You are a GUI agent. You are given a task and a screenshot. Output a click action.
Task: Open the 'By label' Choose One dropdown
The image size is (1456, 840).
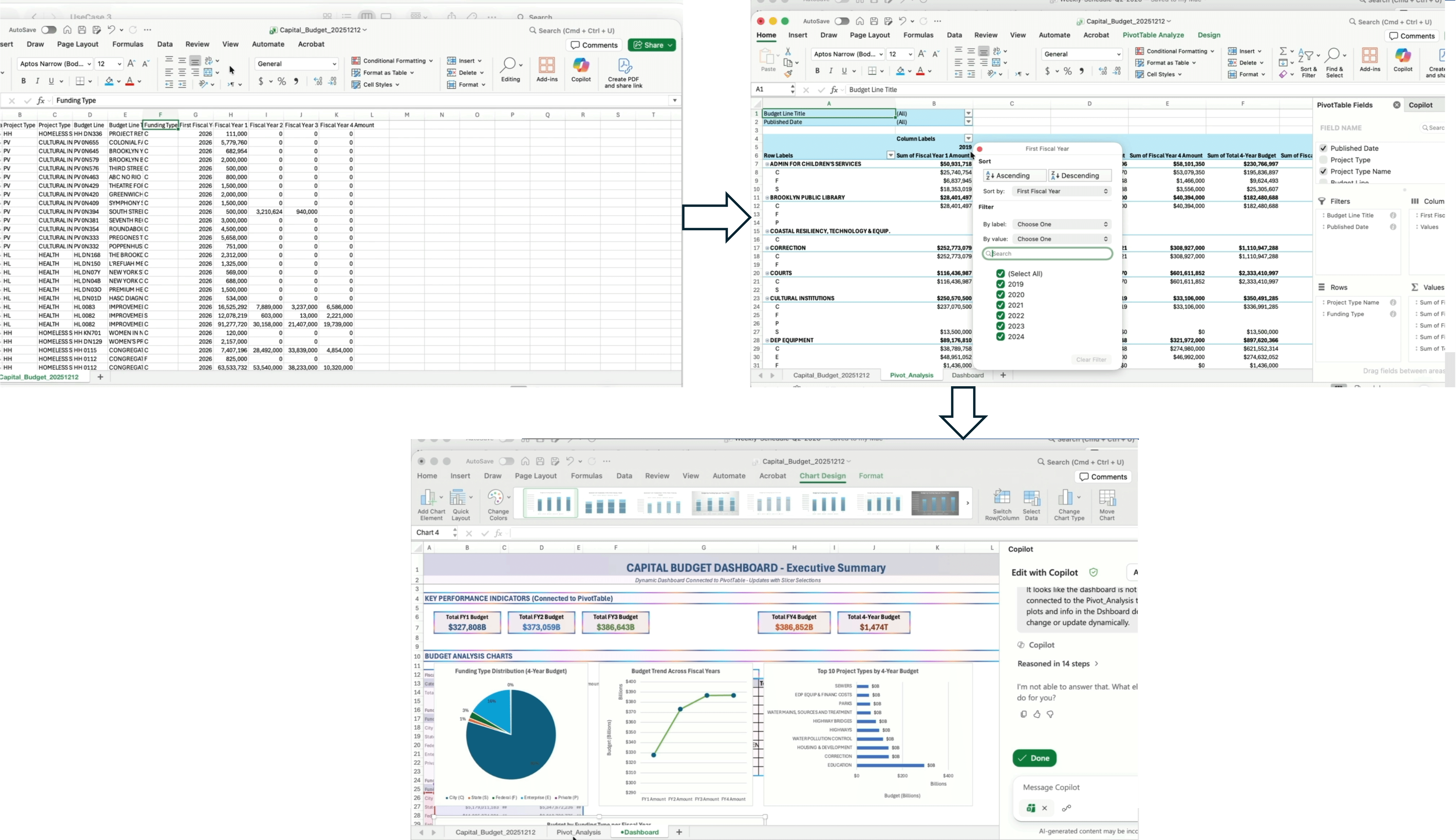tap(1061, 224)
